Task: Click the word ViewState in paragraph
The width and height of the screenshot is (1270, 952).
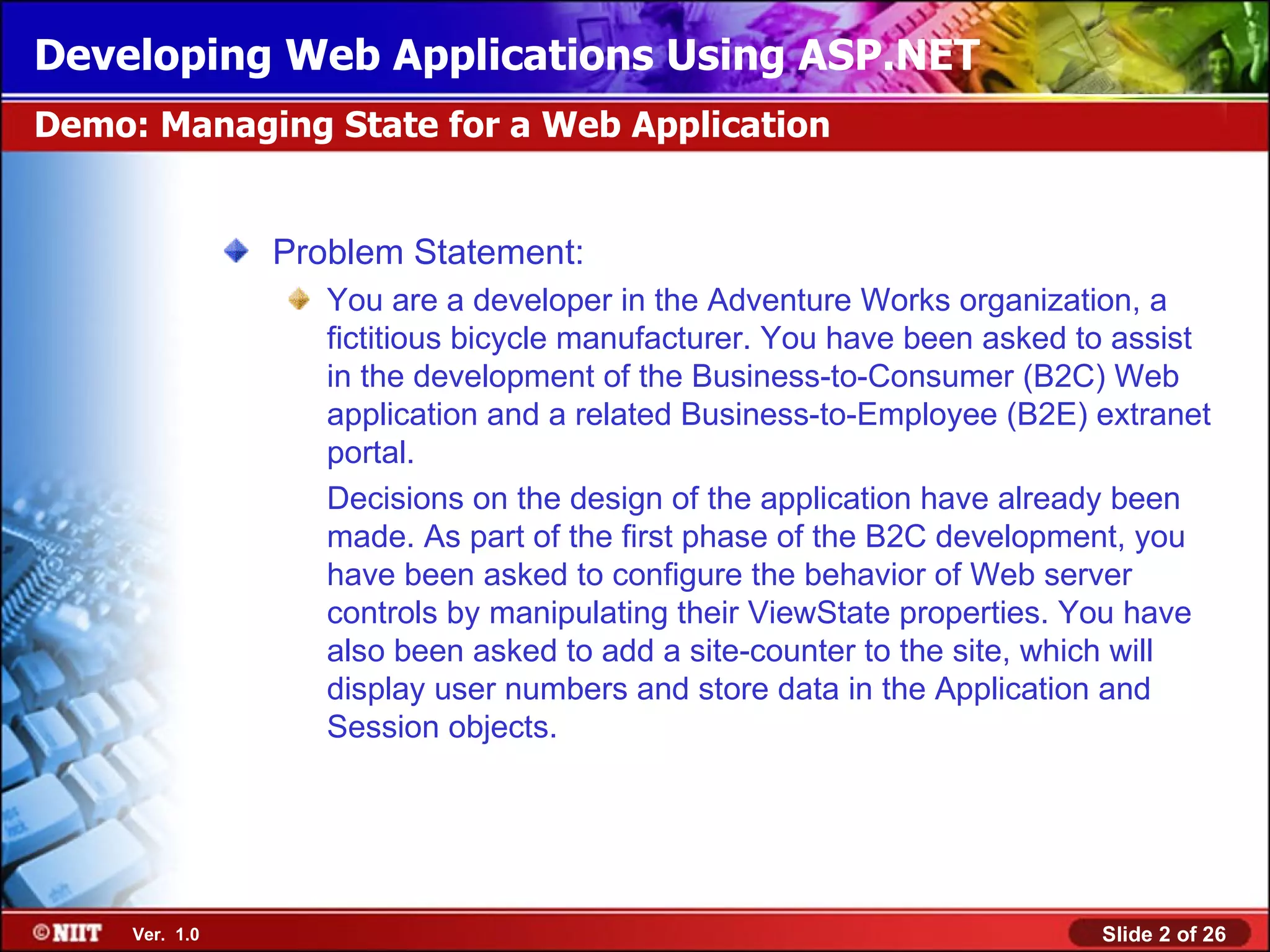Action: point(819,613)
